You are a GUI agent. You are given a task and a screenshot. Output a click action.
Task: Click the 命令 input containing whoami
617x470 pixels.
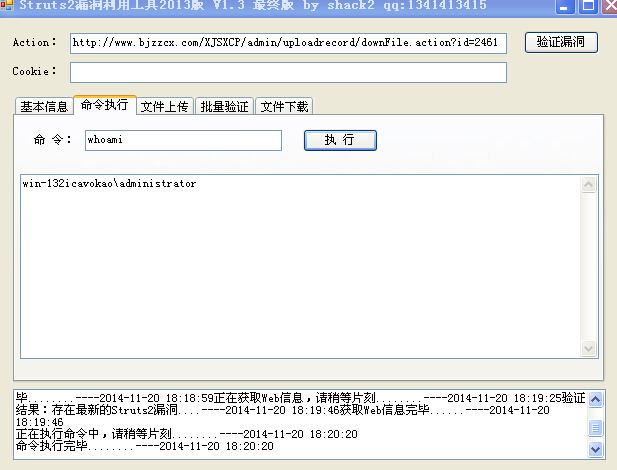[183, 140]
